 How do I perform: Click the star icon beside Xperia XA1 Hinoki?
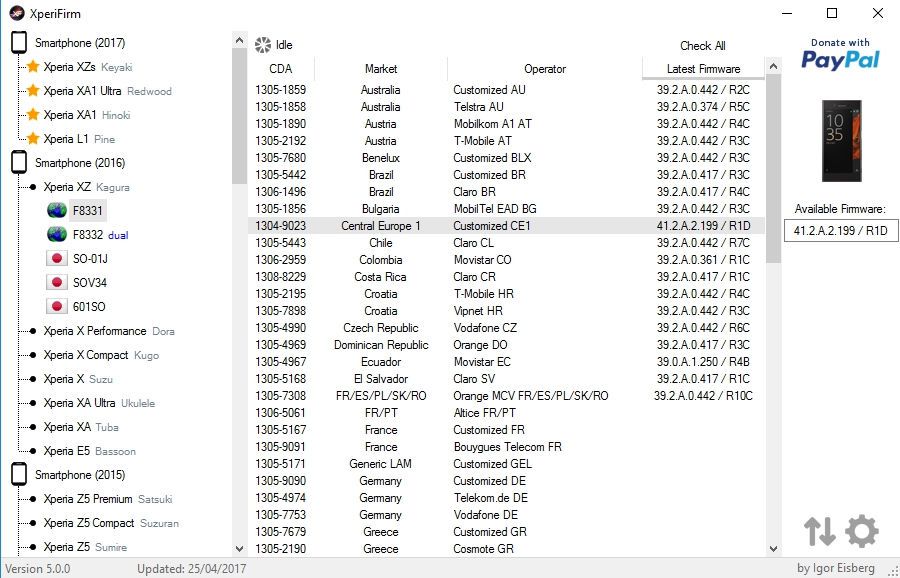click(x=33, y=115)
